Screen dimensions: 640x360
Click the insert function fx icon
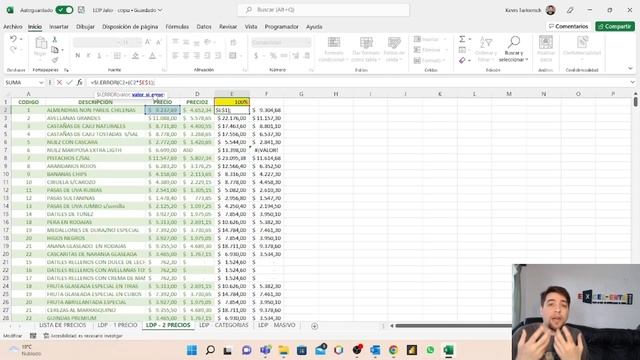click(x=80, y=82)
